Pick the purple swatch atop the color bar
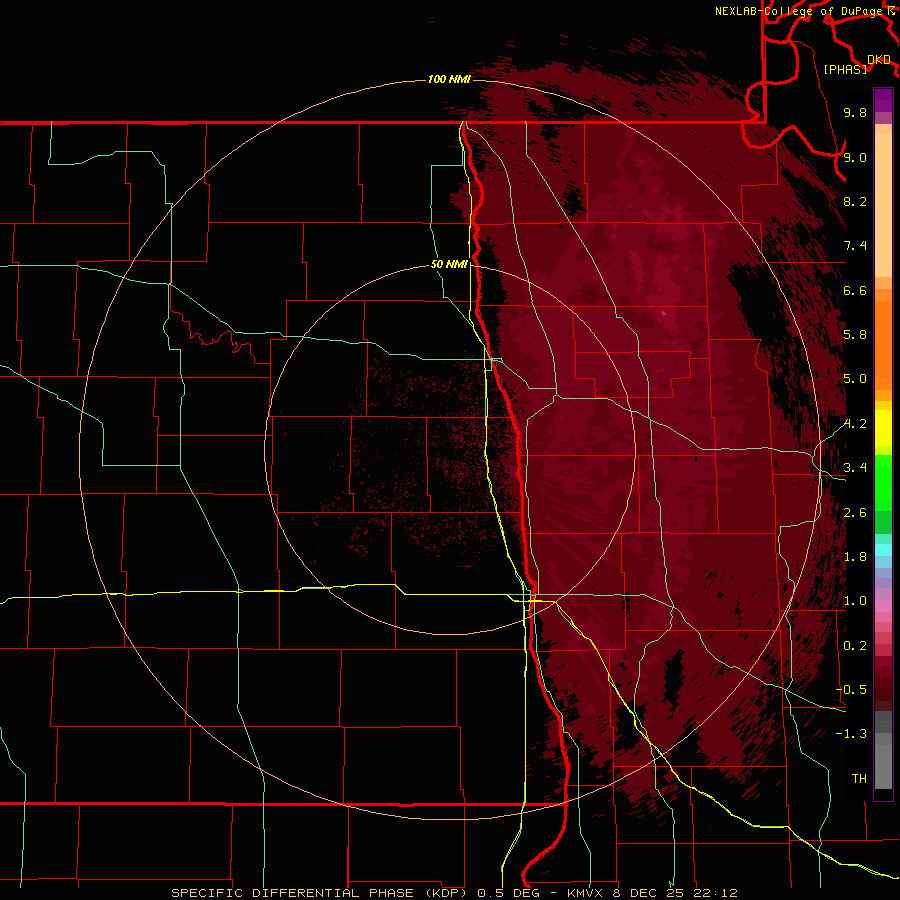This screenshot has width=900, height=900. (883, 100)
